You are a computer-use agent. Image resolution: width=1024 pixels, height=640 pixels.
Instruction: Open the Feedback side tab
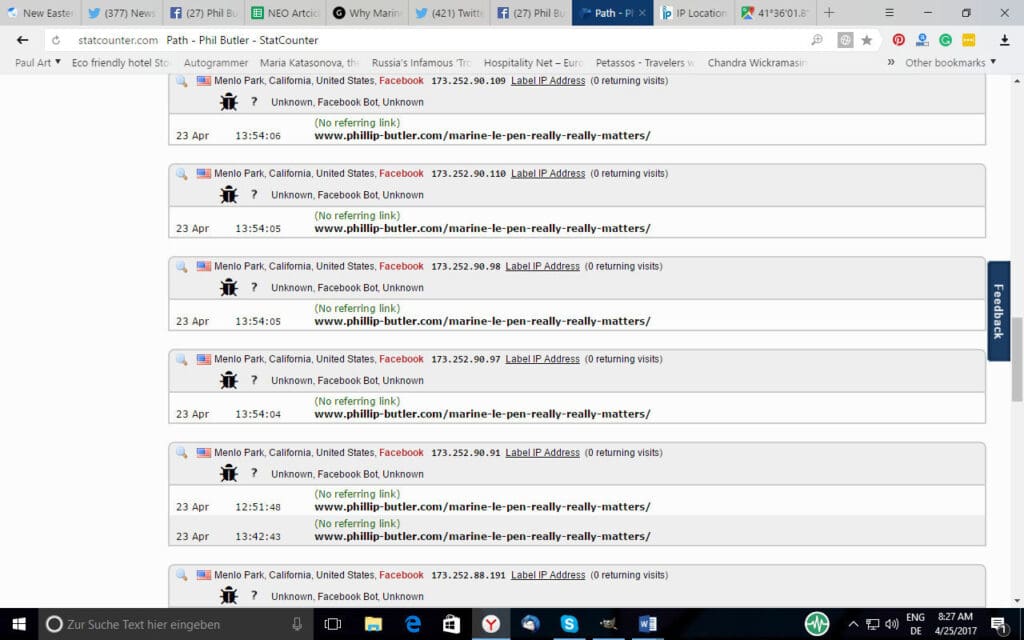click(x=998, y=311)
